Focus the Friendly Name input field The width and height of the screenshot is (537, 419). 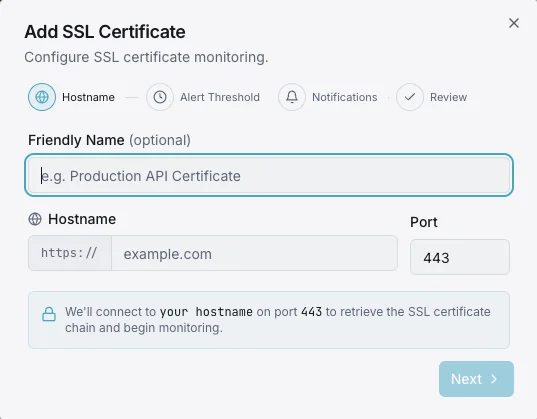[269, 175]
